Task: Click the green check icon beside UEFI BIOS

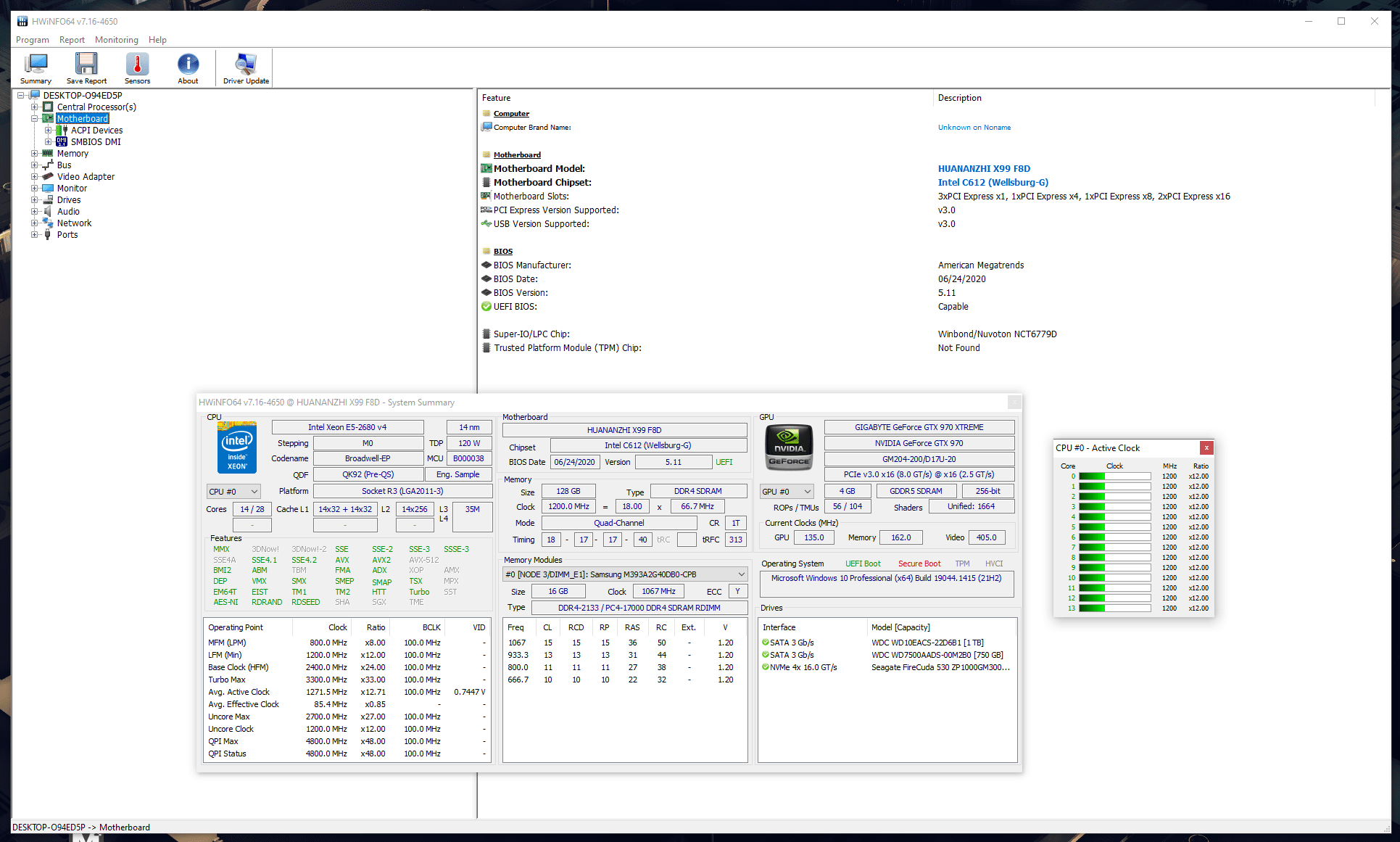Action: click(x=486, y=306)
